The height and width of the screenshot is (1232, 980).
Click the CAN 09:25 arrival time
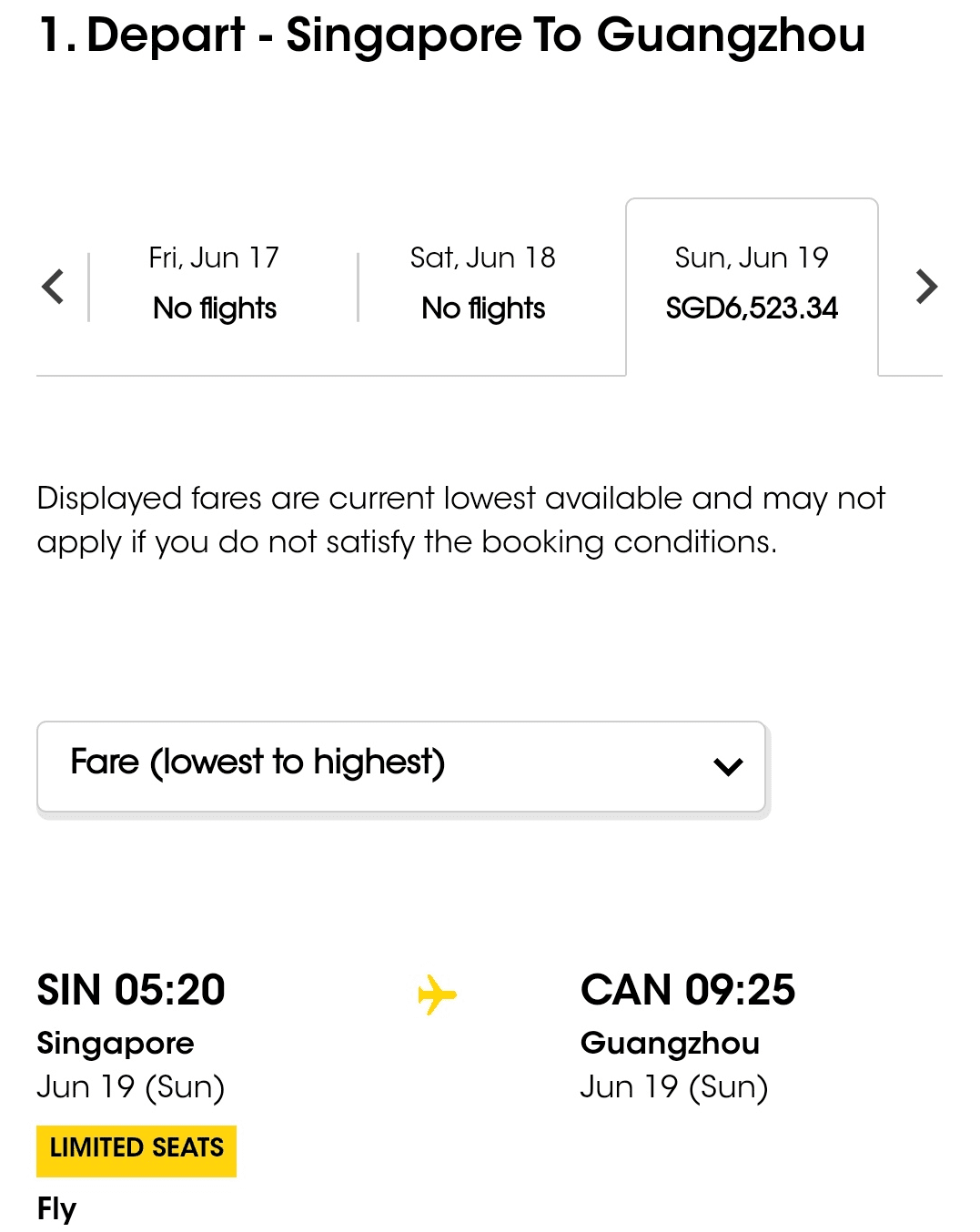coord(688,990)
